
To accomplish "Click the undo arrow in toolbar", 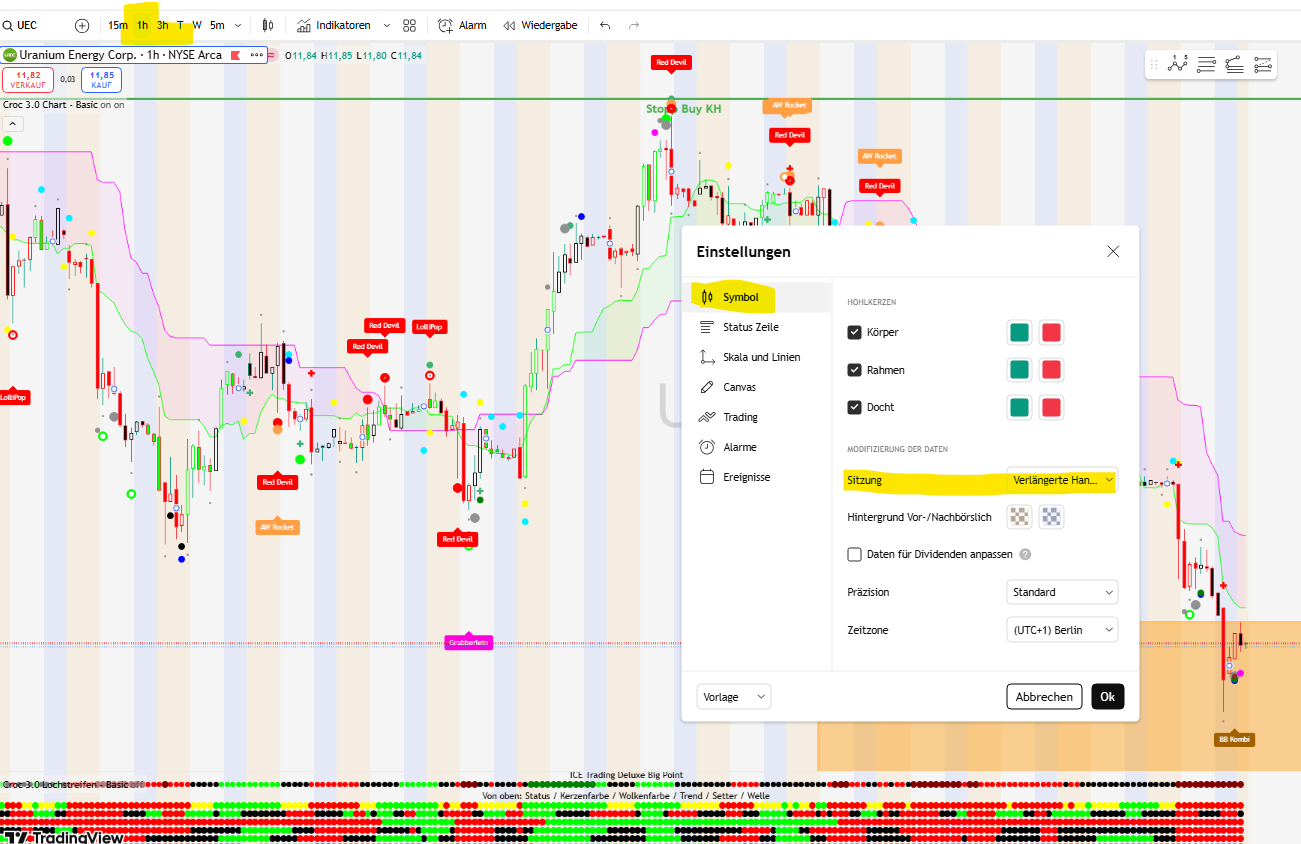I will 605,25.
